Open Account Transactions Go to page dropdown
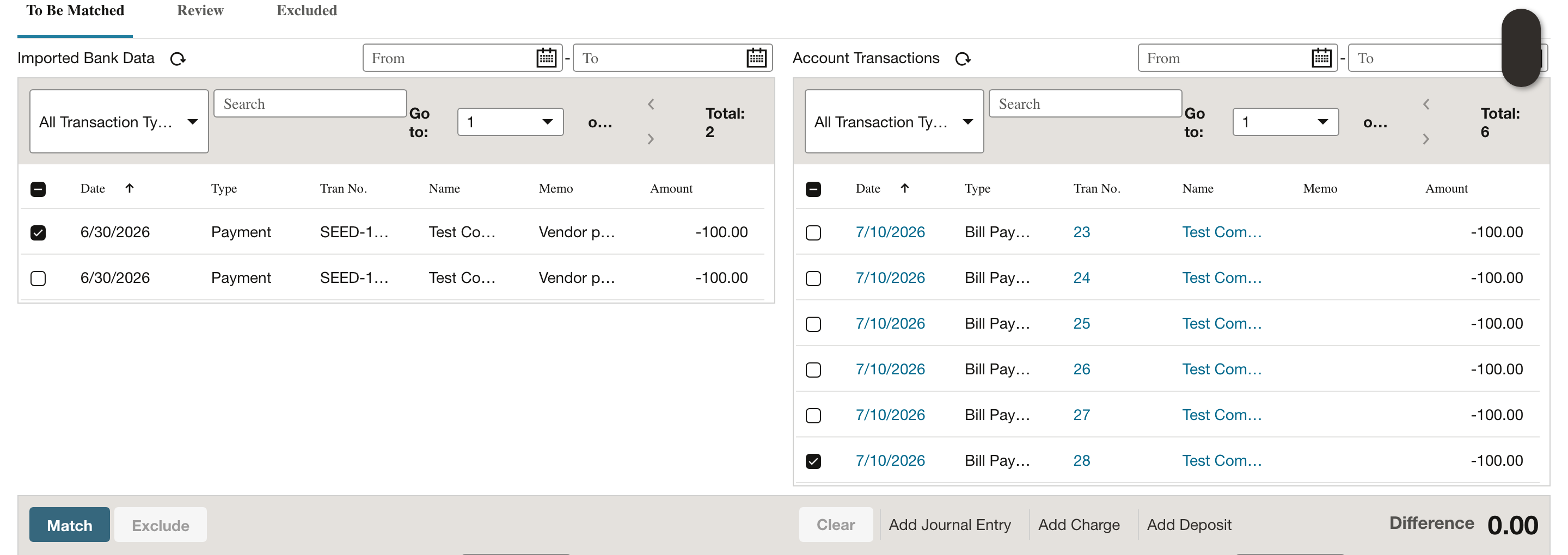This screenshot has width=1568, height=555. click(1285, 122)
